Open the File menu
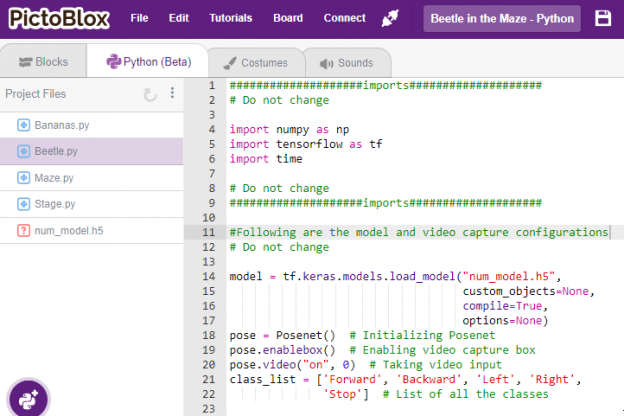624x416 pixels. coord(139,18)
